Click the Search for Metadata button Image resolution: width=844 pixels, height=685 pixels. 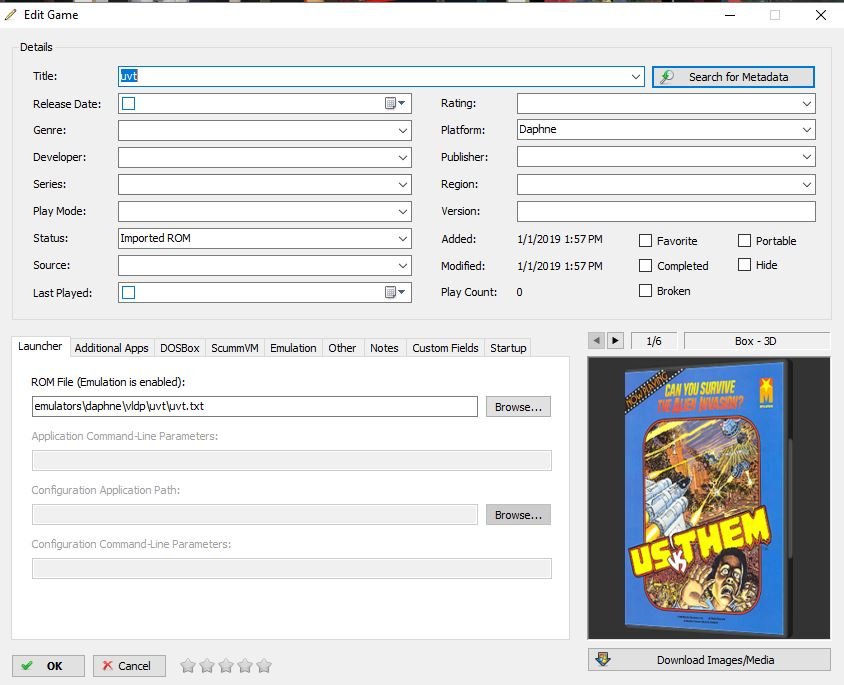click(733, 77)
